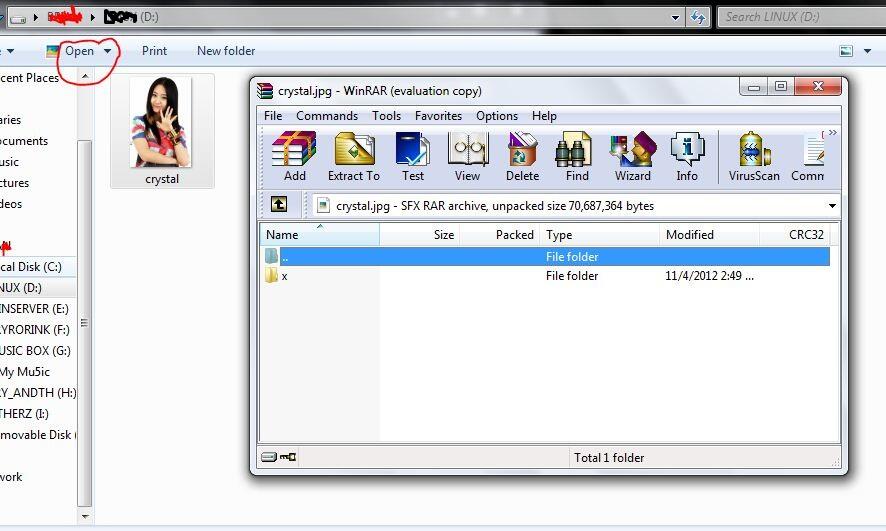886x531 pixels.
Task: Select the (H:) drive in sidebar
Action: 38,393
